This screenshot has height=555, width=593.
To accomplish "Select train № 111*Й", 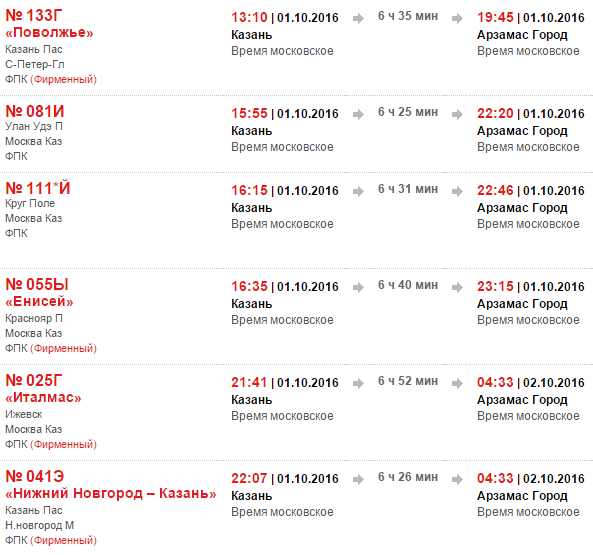I will point(38,188).
